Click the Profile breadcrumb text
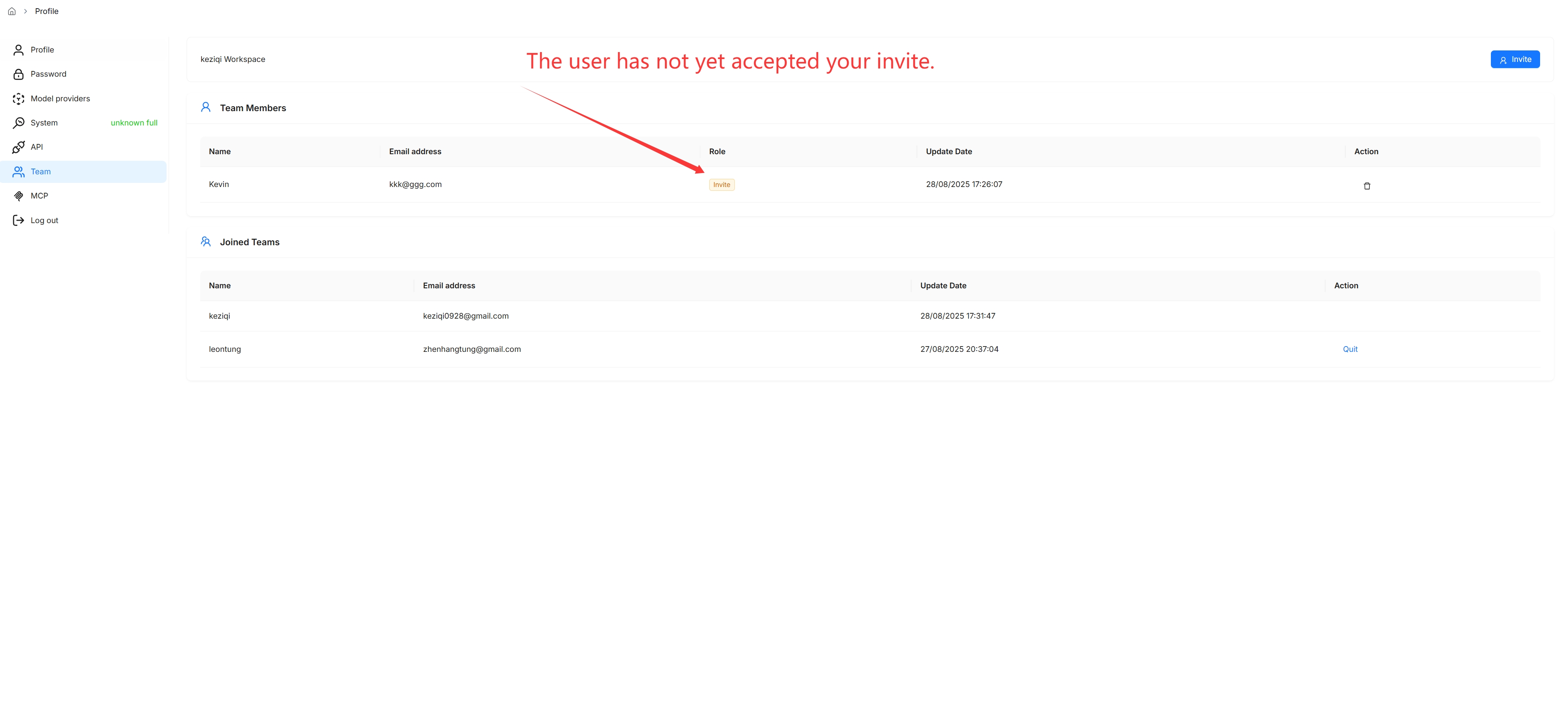1568x723 pixels. pos(46,11)
